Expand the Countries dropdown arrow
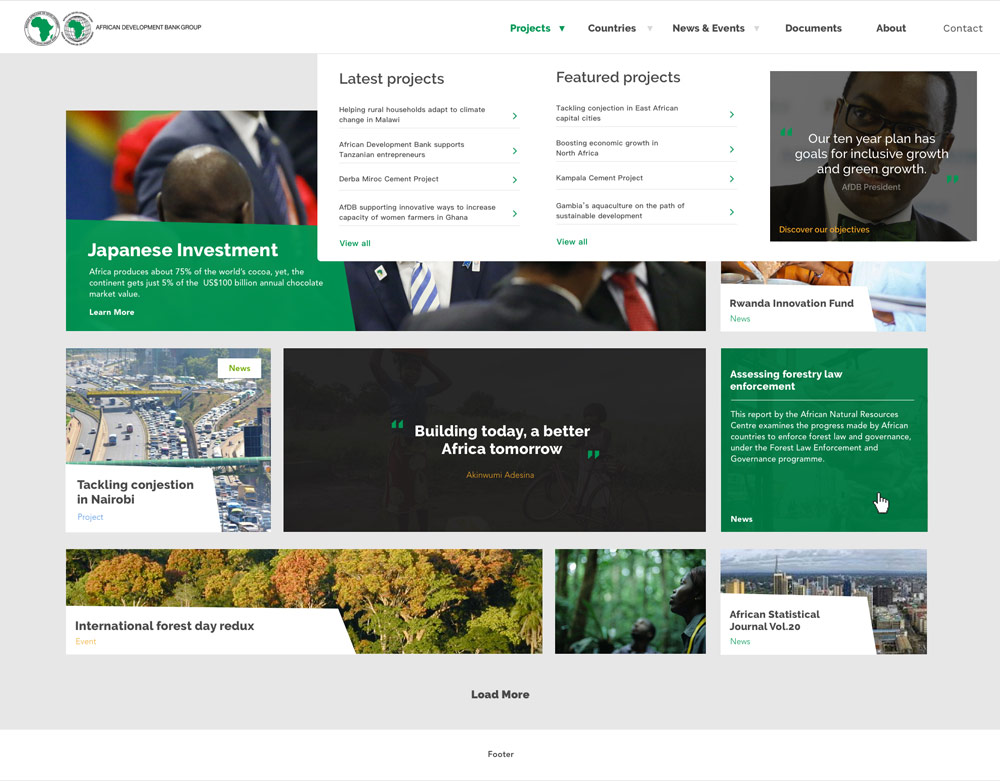Viewport: 1000px width, 781px height. [x=650, y=29]
